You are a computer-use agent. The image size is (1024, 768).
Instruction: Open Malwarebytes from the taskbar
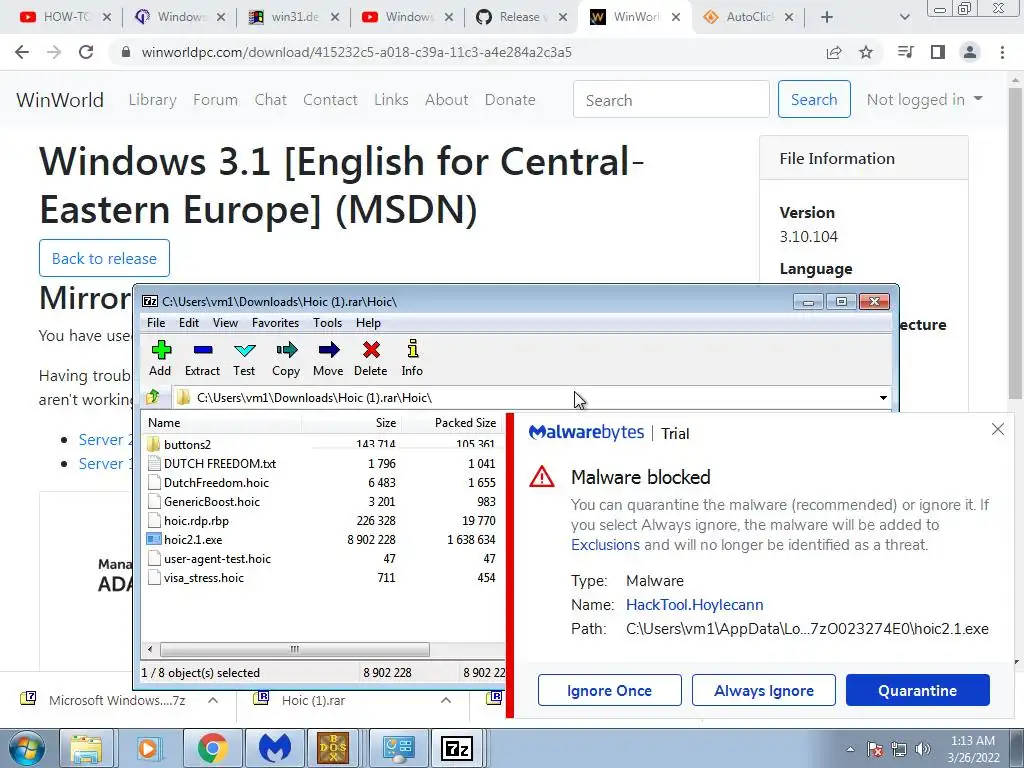(274, 748)
